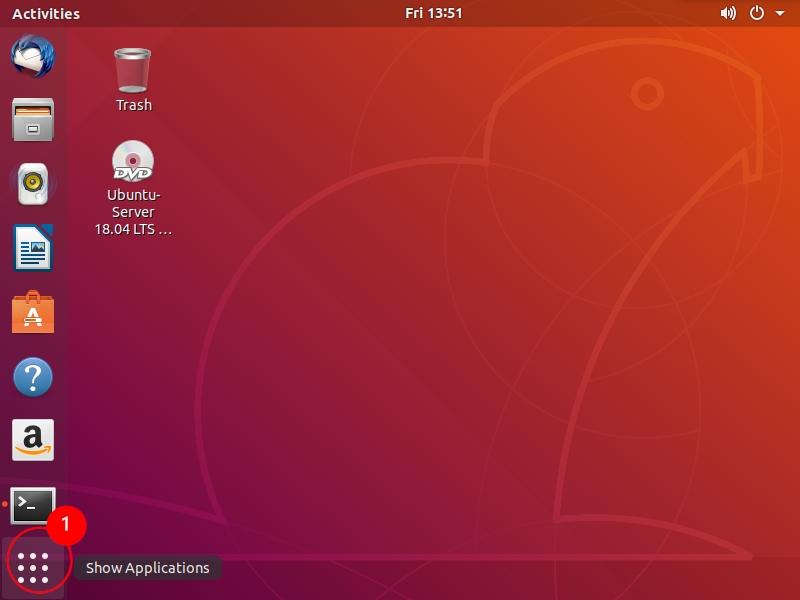Click the Trash text label
800x600 pixels.
133,105
